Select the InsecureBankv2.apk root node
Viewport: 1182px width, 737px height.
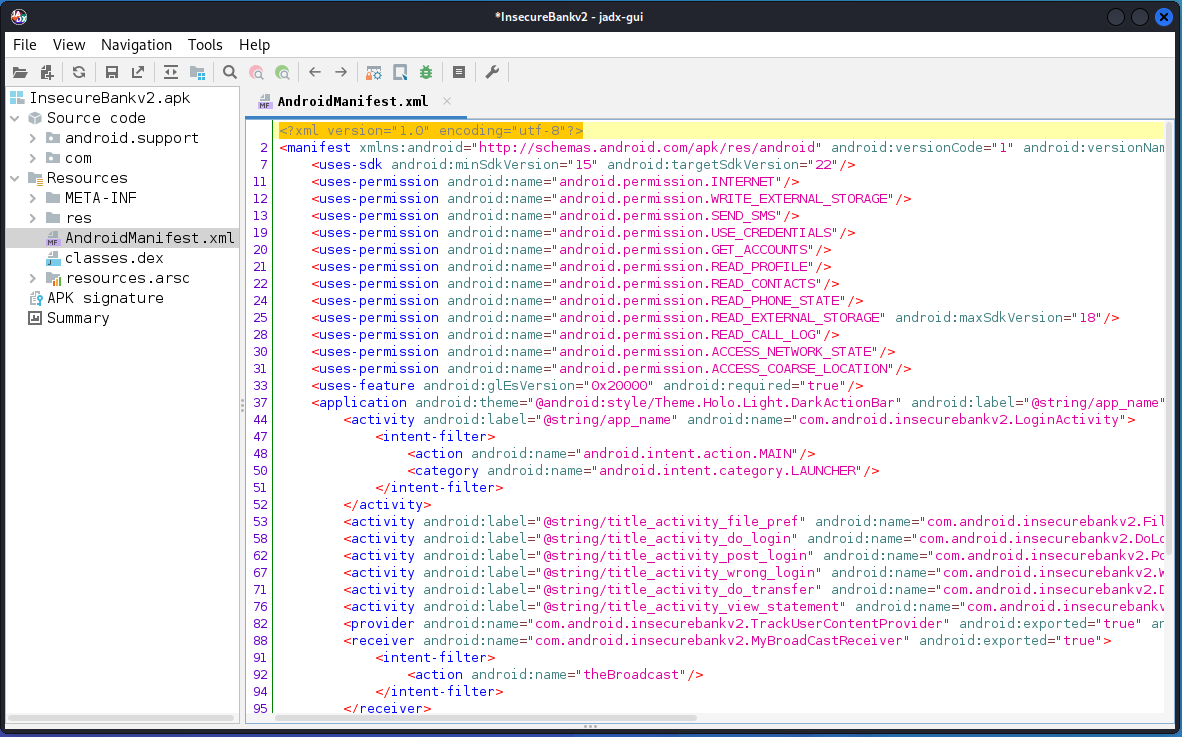109,98
